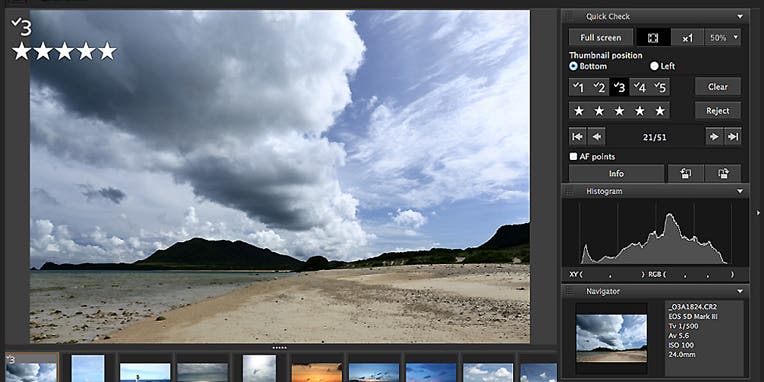Image resolution: width=764 pixels, height=382 pixels.
Task: Click the ISO 100 value
Action: tap(681, 346)
